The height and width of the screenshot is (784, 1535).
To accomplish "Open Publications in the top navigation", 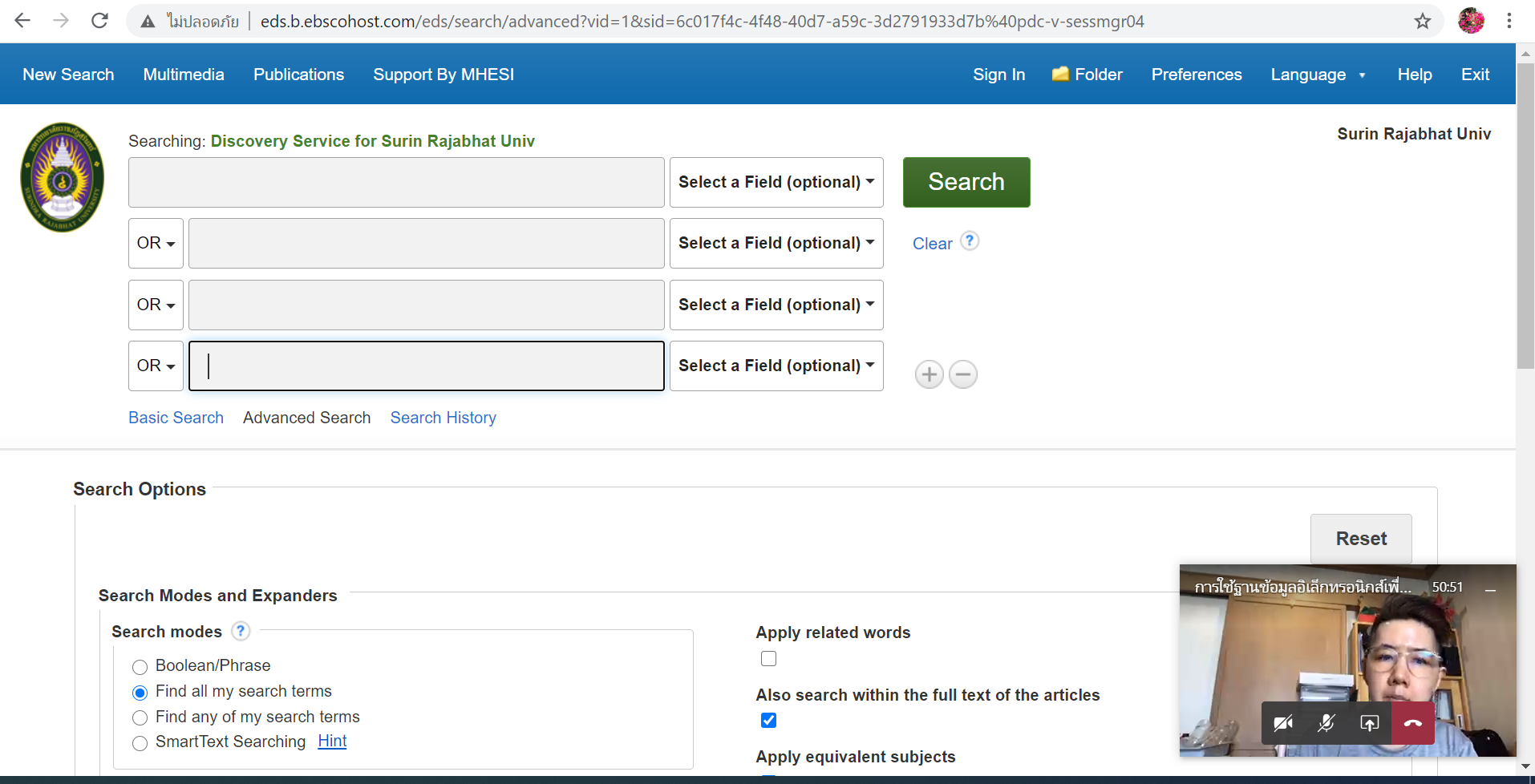I will (x=298, y=75).
